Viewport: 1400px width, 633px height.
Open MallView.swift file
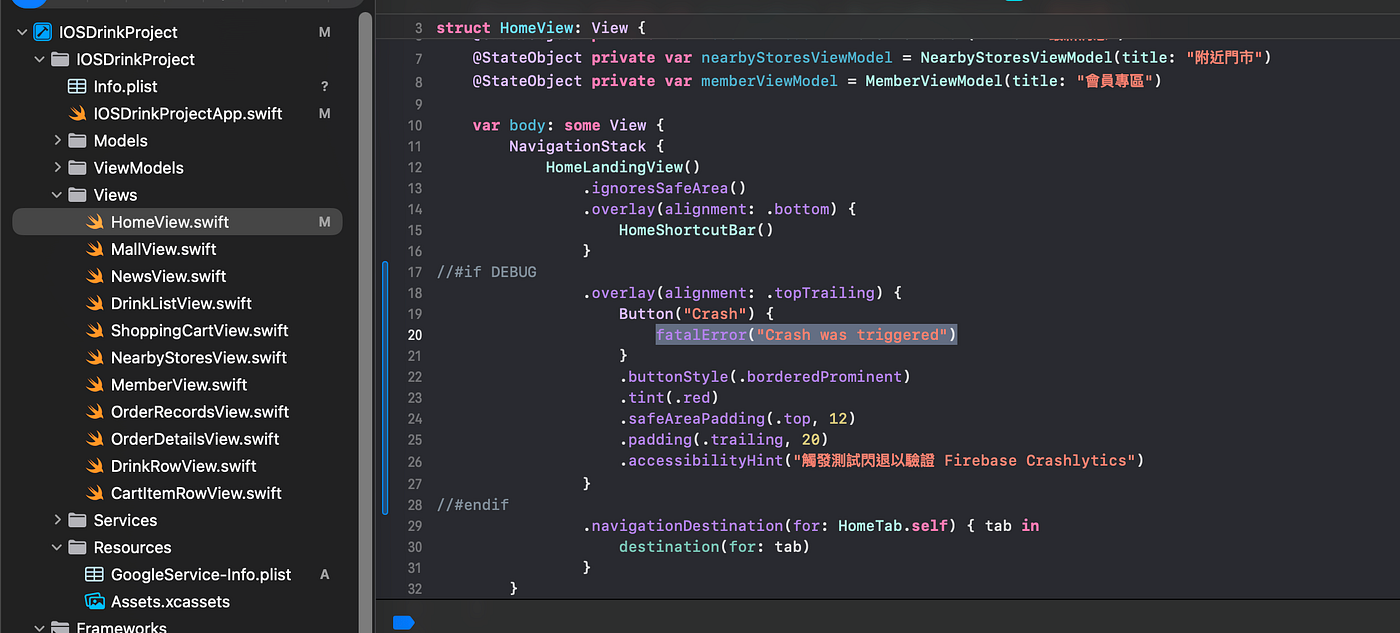coord(164,249)
